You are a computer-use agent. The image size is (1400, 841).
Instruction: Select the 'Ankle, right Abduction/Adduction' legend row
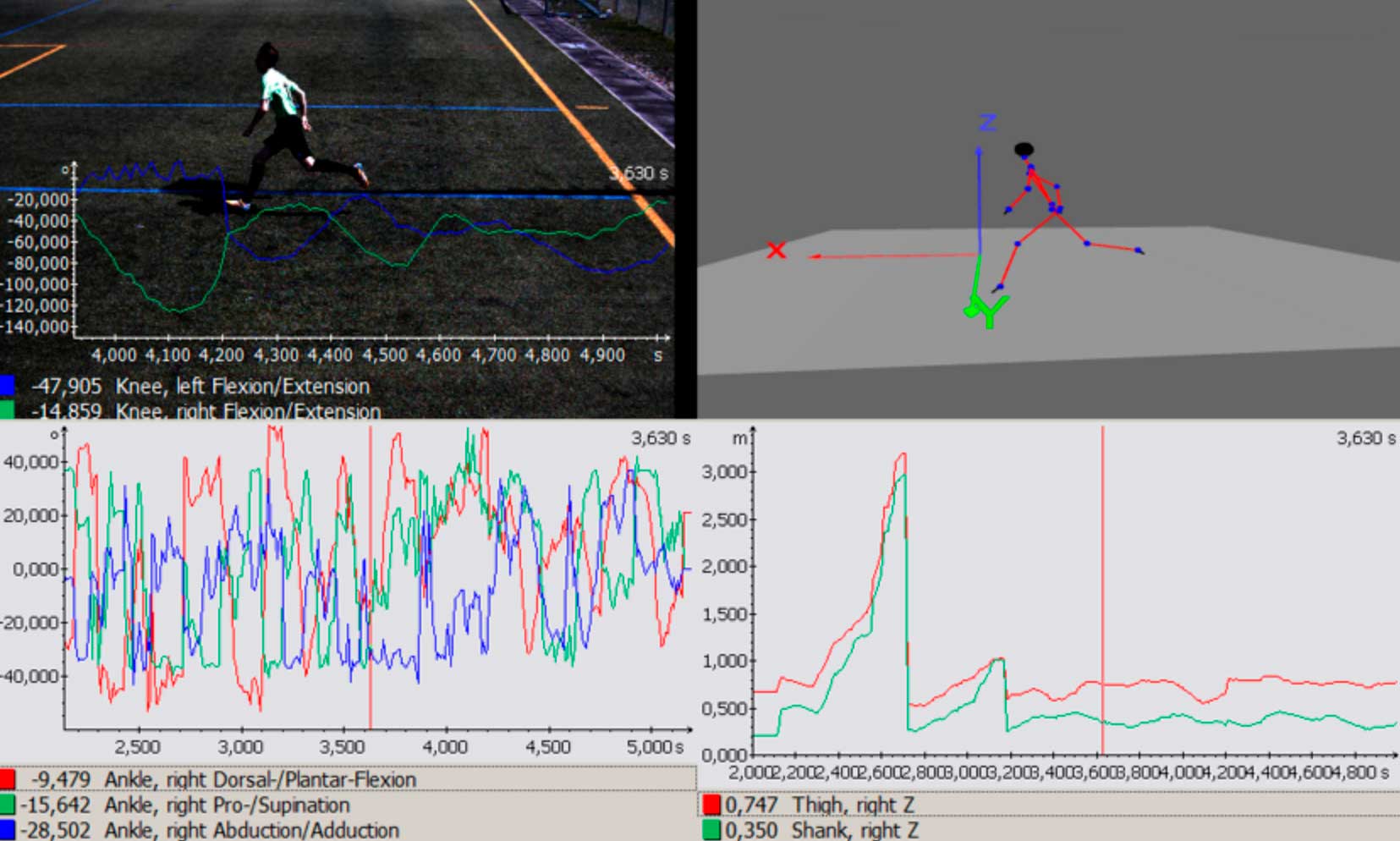(x=251, y=830)
